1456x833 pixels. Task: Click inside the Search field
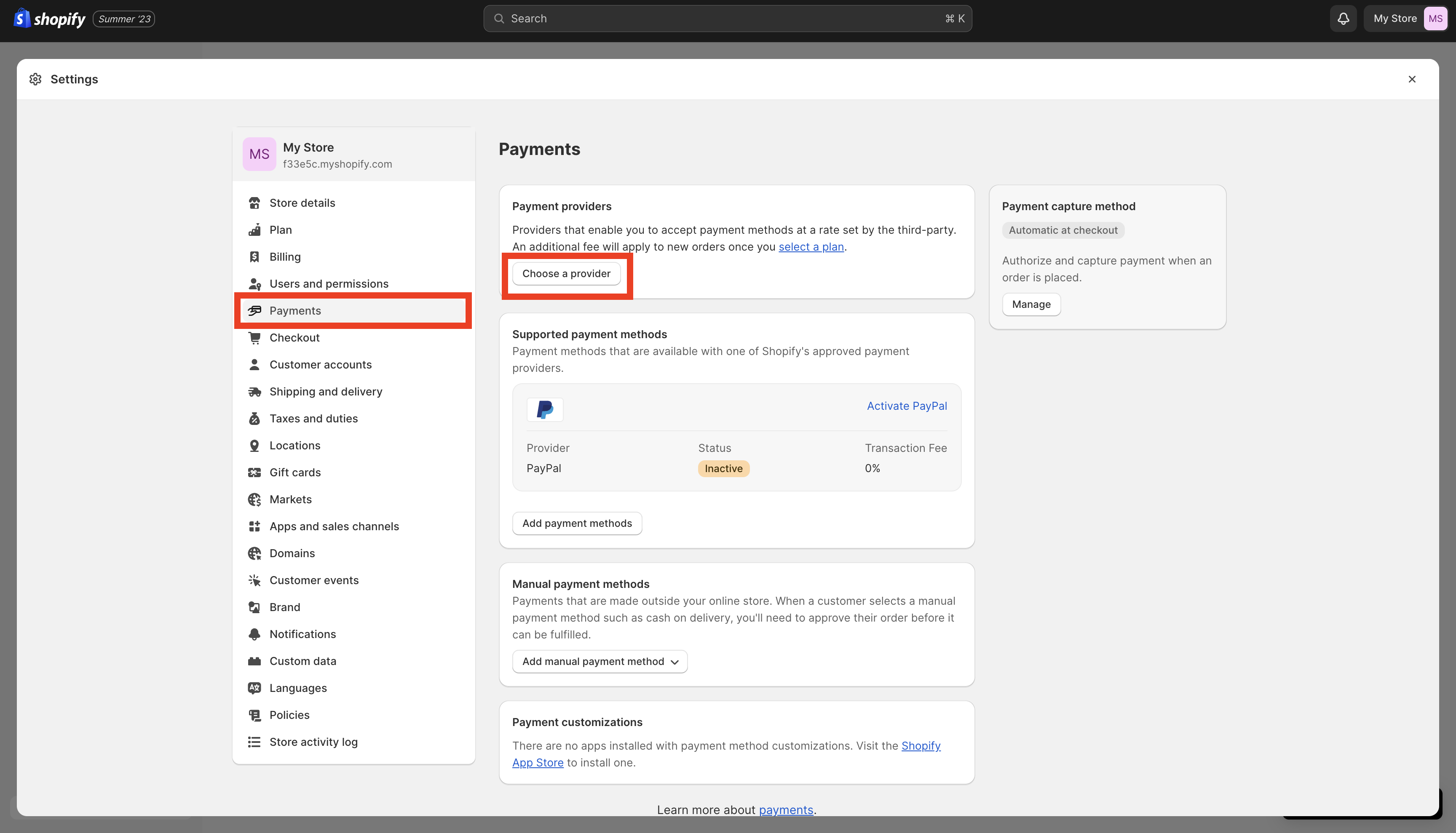tap(727, 18)
